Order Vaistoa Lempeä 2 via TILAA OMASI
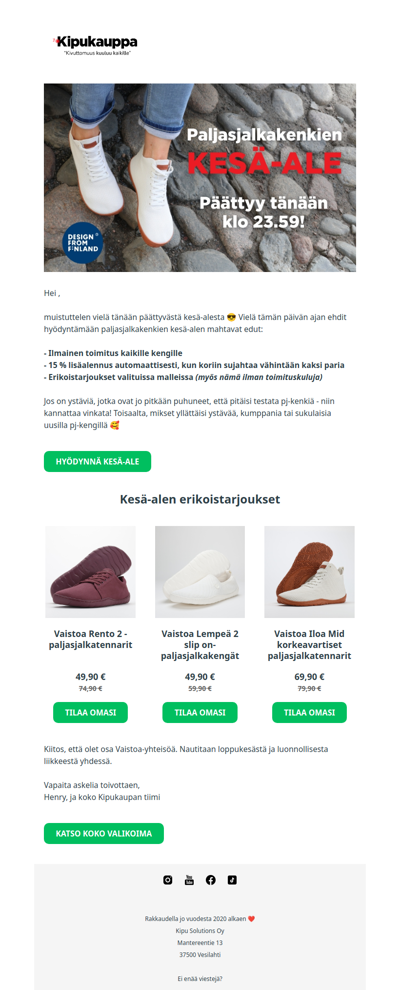The width and height of the screenshot is (400, 990). (x=200, y=712)
